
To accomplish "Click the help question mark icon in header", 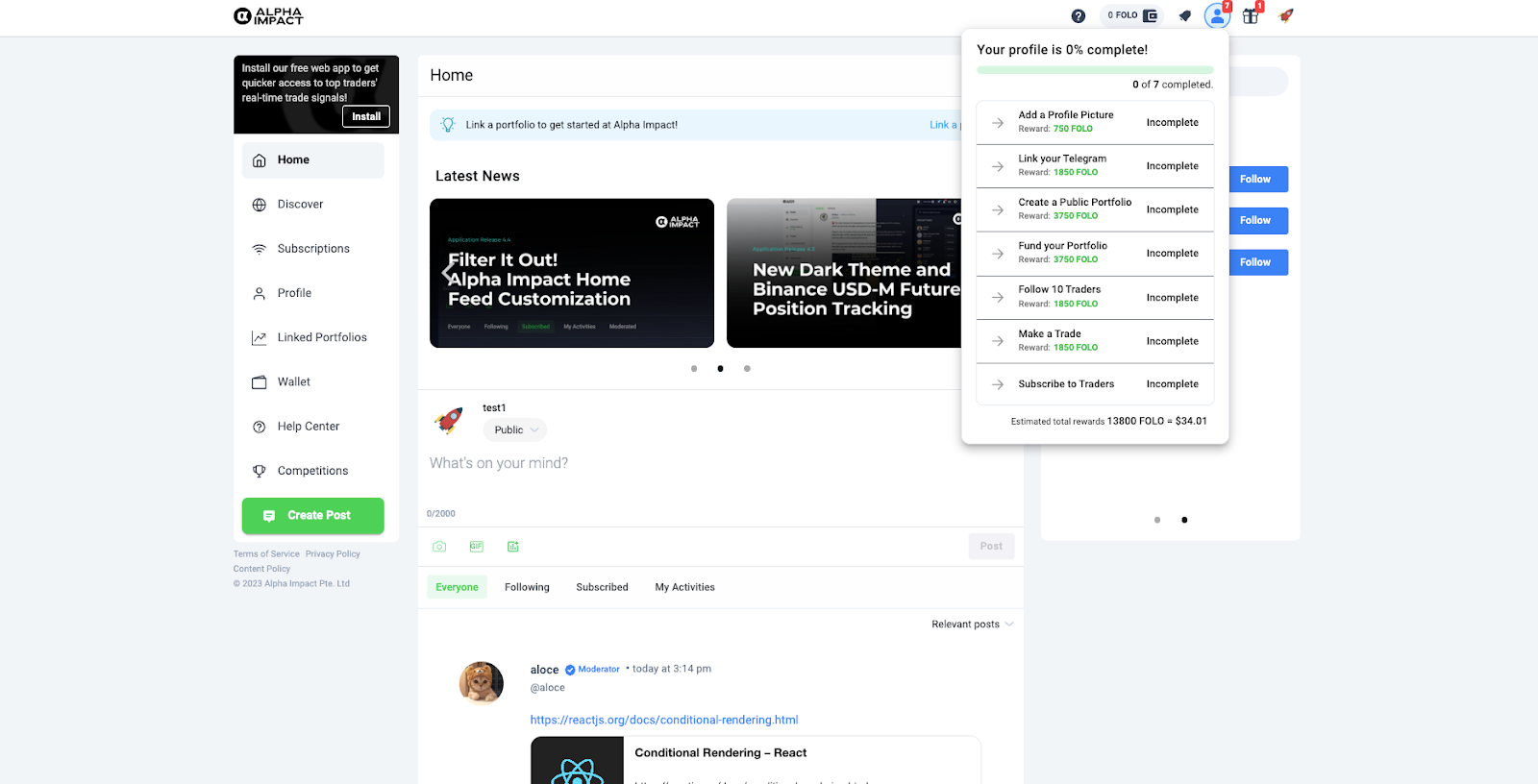I will pos(1079,16).
